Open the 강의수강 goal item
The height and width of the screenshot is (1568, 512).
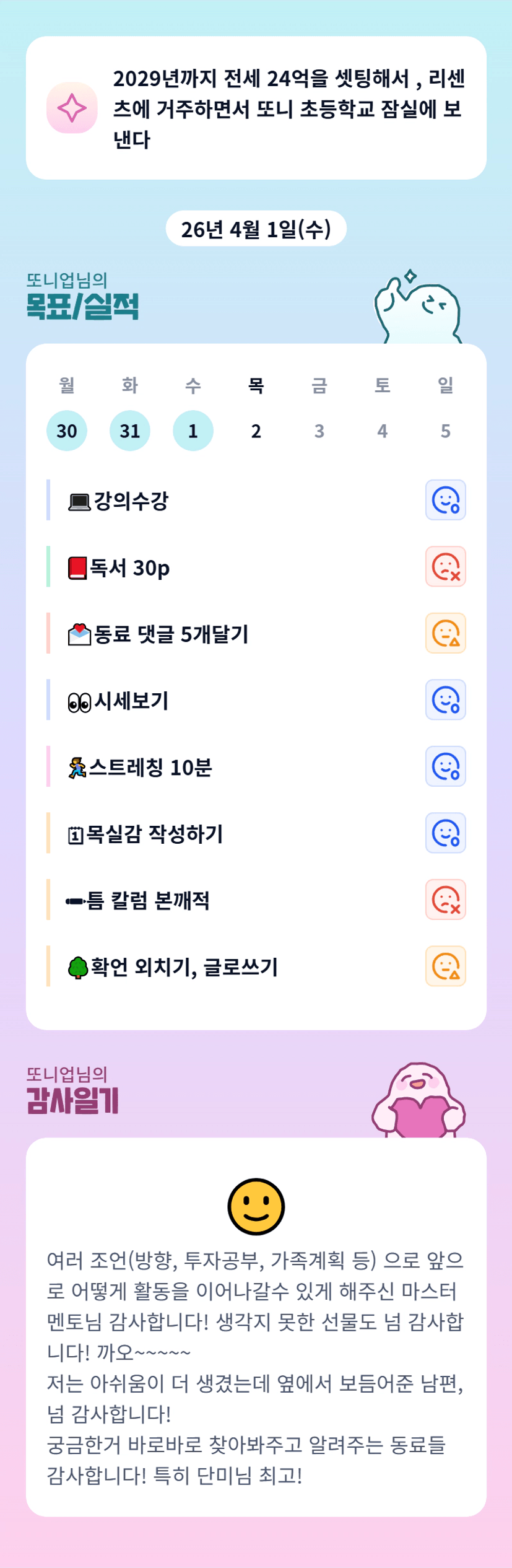point(131,501)
